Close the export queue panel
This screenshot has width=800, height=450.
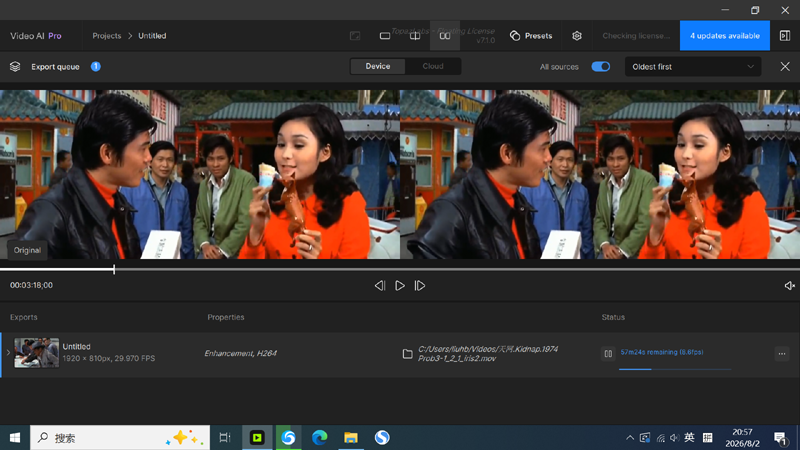click(785, 67)
